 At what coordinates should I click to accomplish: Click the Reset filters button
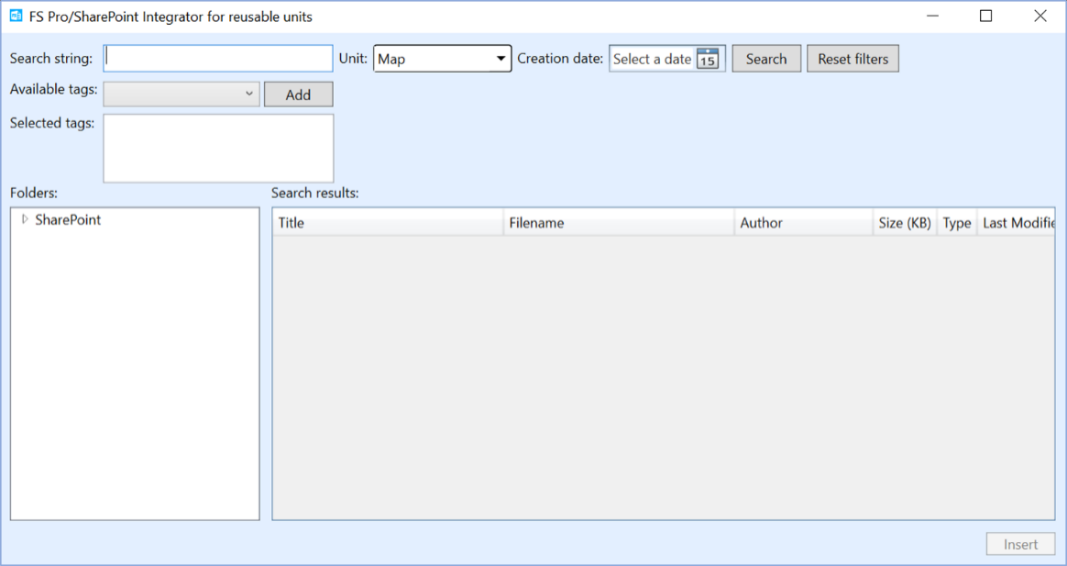853,59
